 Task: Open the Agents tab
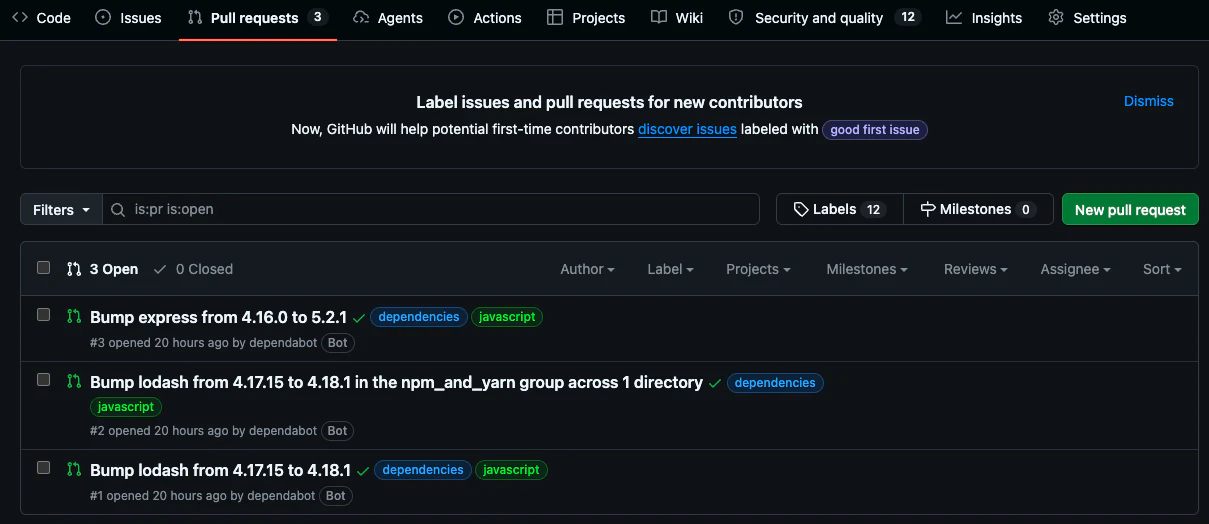(388, 18)
